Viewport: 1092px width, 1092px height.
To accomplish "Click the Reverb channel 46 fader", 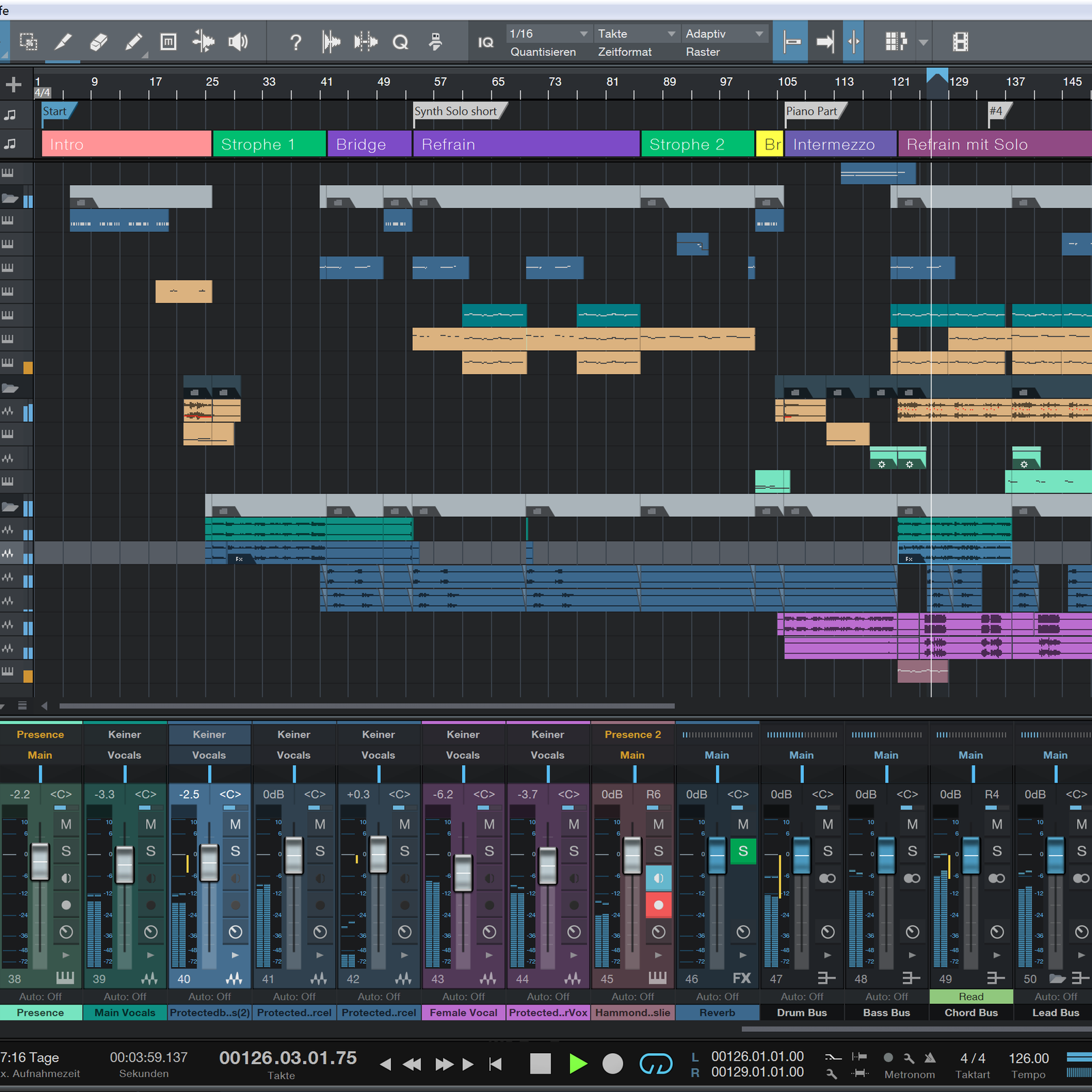I will tap(717, 855).
